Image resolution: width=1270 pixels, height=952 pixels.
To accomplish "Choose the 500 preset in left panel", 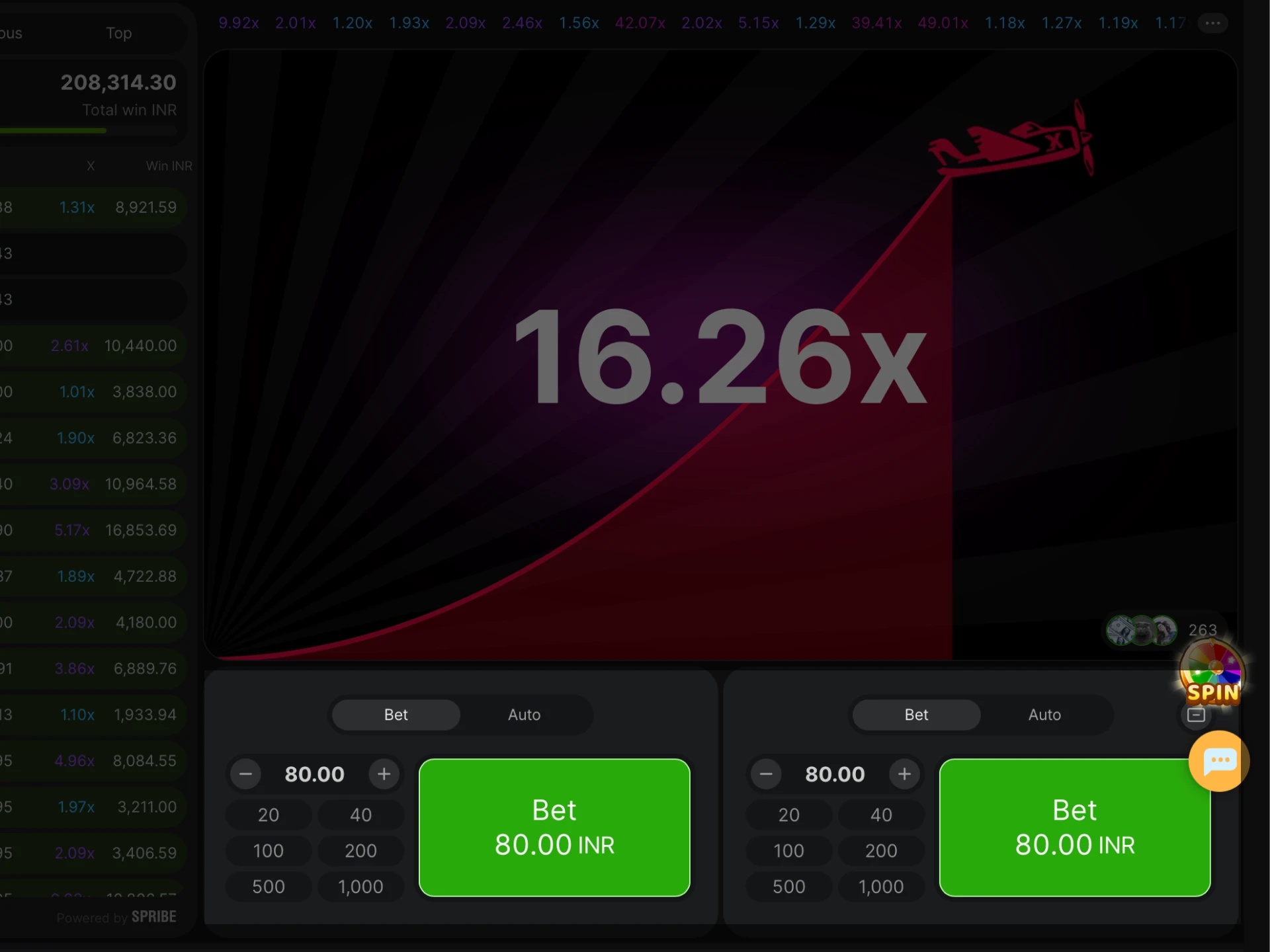I will (x=269, y=887).
